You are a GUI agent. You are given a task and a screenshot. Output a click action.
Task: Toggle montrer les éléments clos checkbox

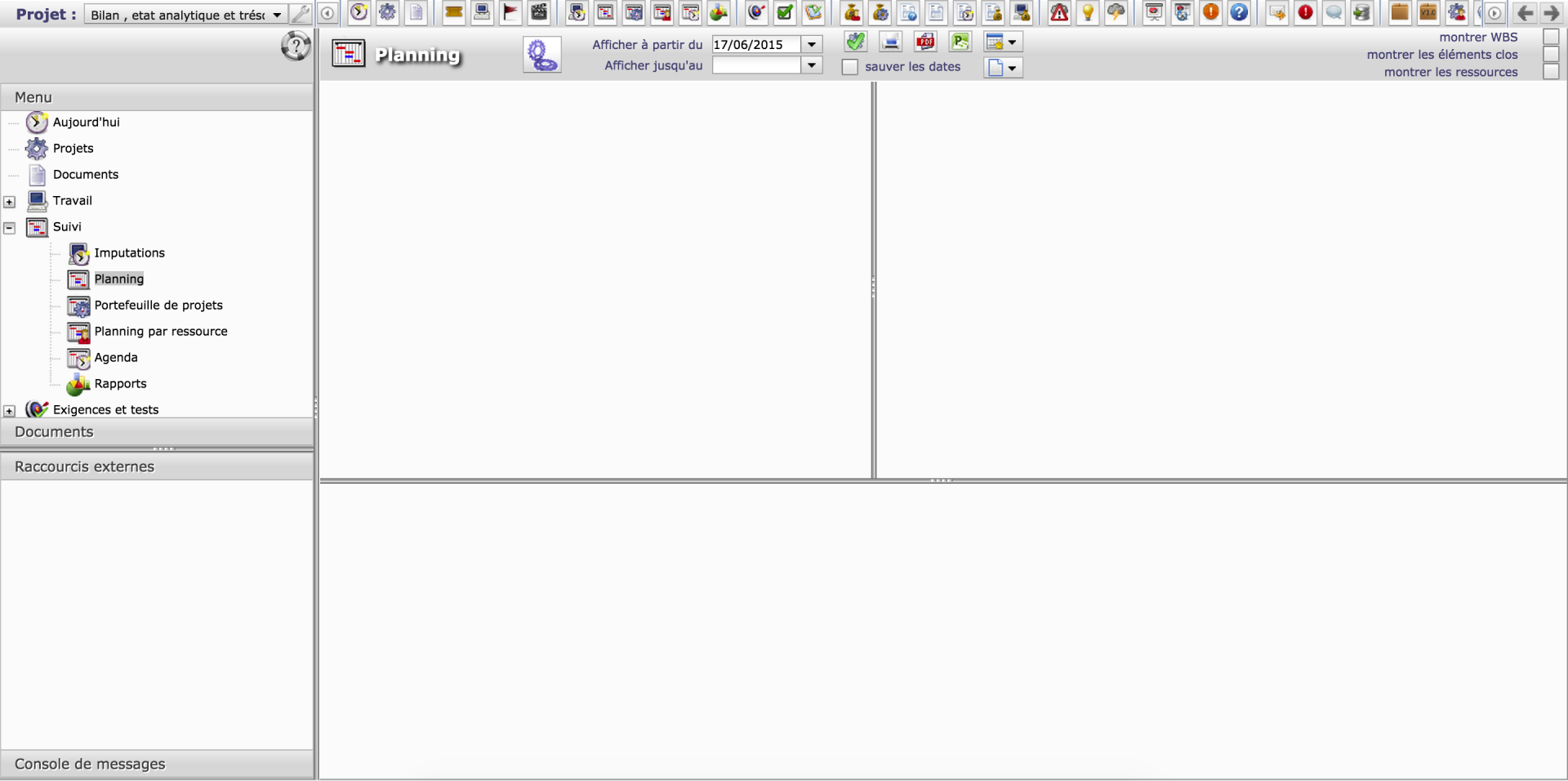[x=1551, y=55]
